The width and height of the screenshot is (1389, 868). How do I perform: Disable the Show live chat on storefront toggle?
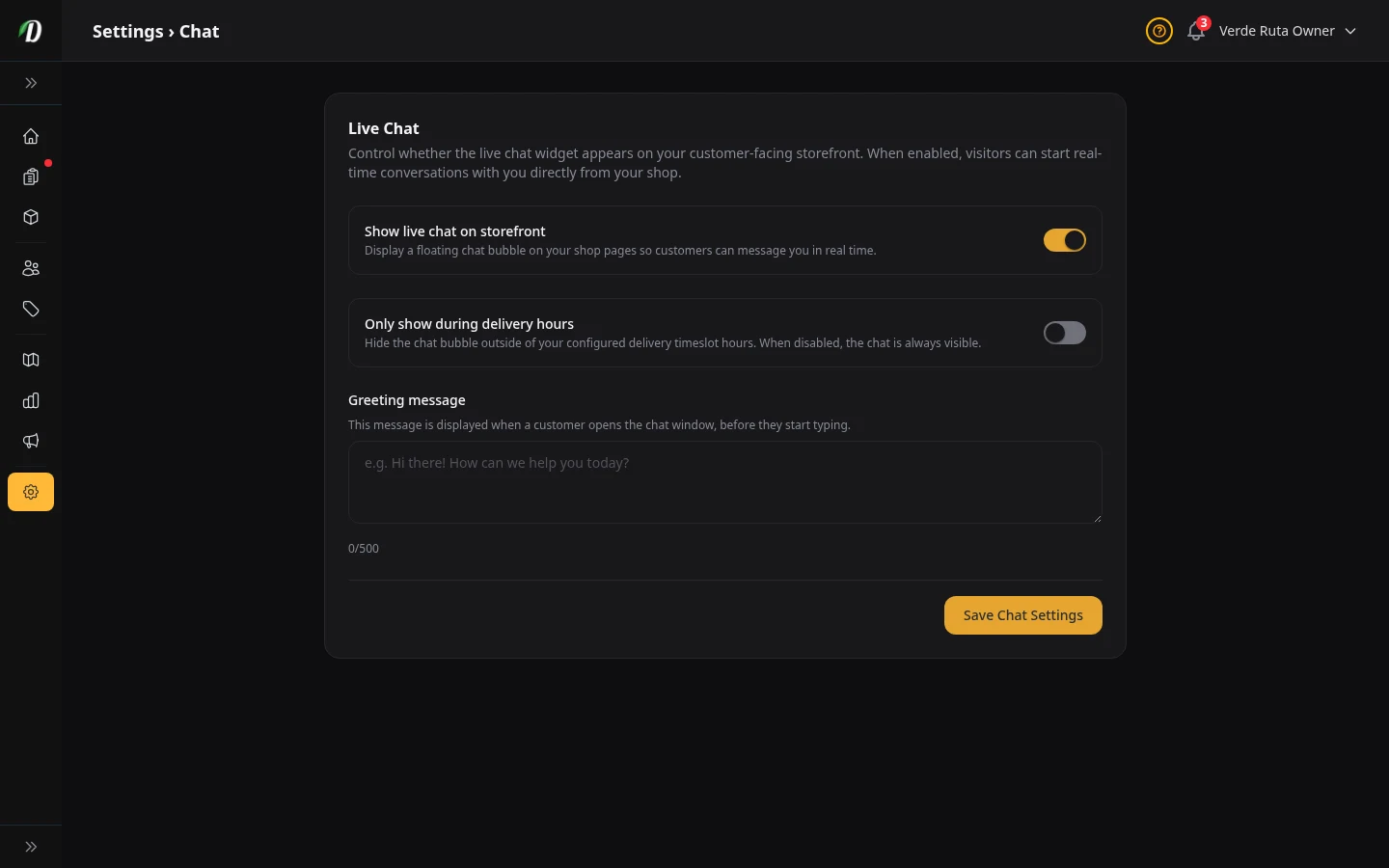1065,240
